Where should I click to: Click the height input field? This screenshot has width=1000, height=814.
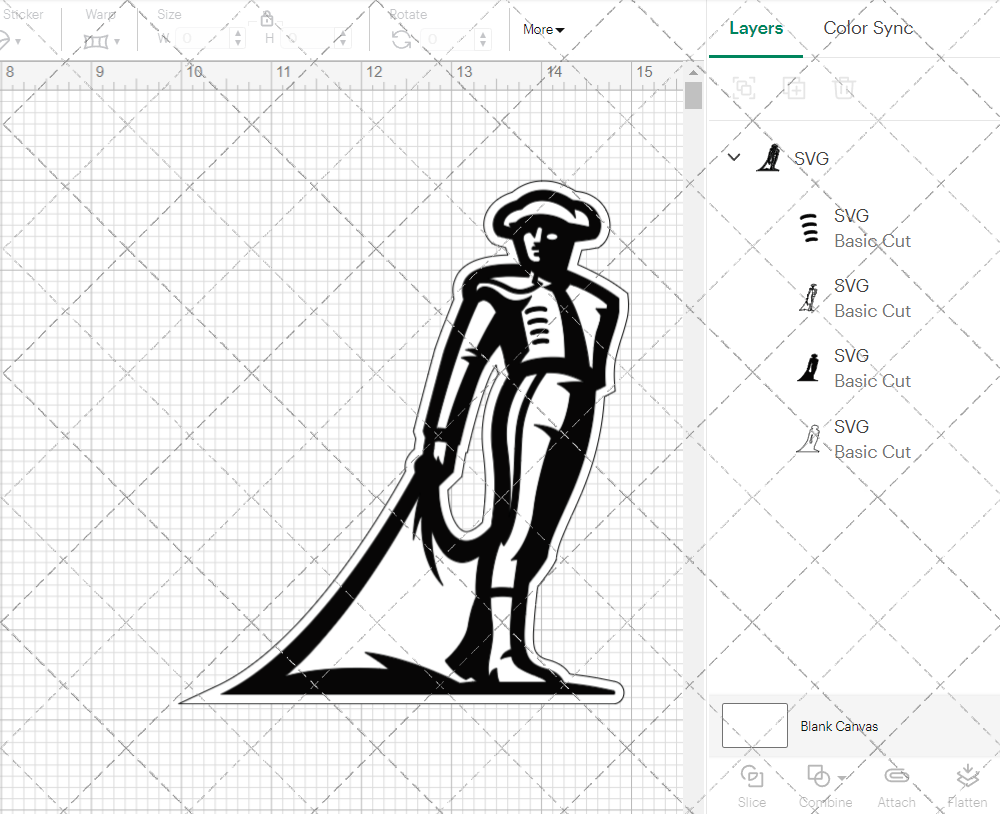306,39
